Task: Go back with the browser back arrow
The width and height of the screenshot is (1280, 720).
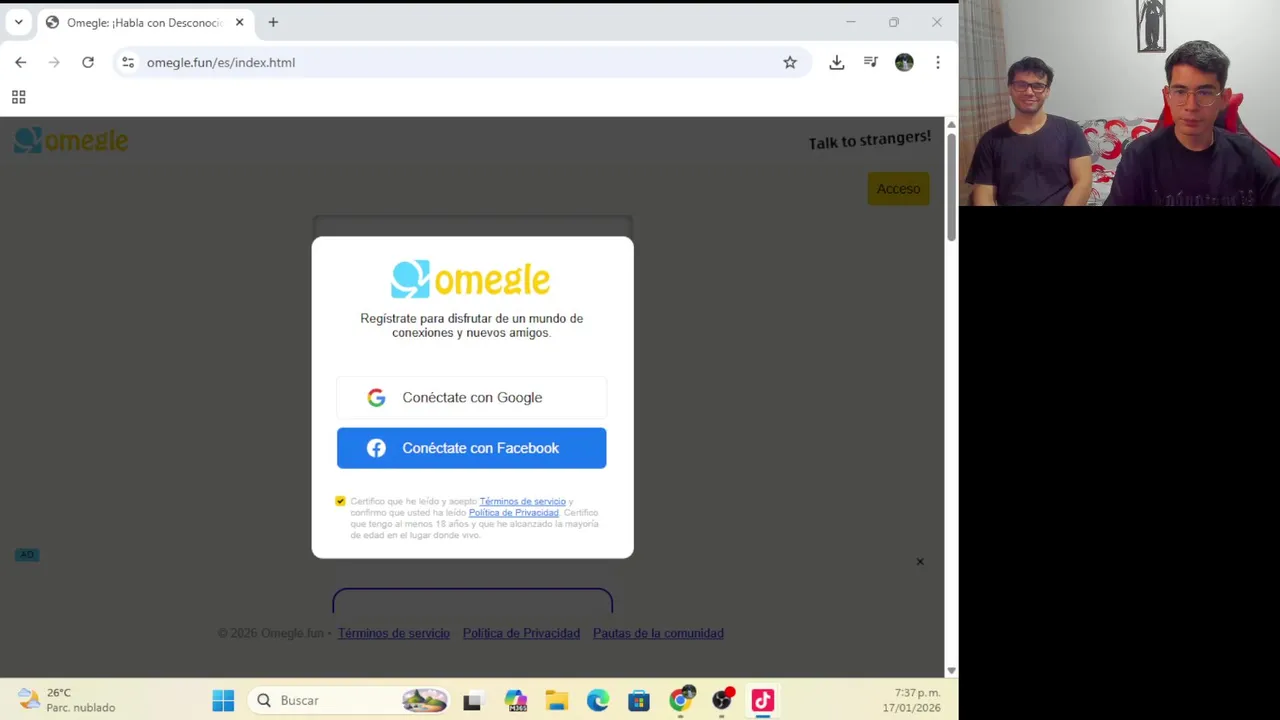Action: tap(21, 62)
